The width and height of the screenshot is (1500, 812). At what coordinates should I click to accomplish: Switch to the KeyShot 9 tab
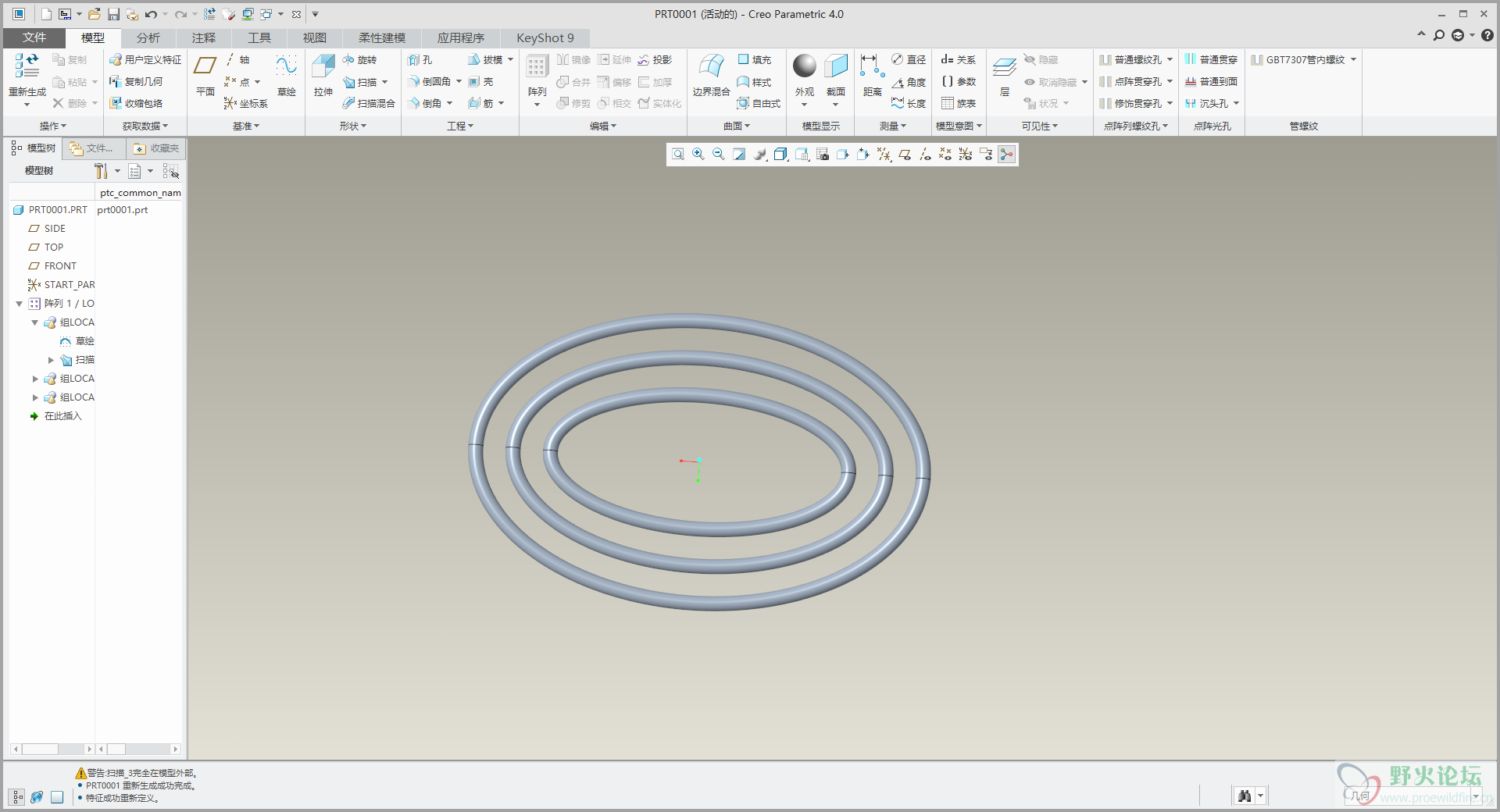[x=545, y=37]
